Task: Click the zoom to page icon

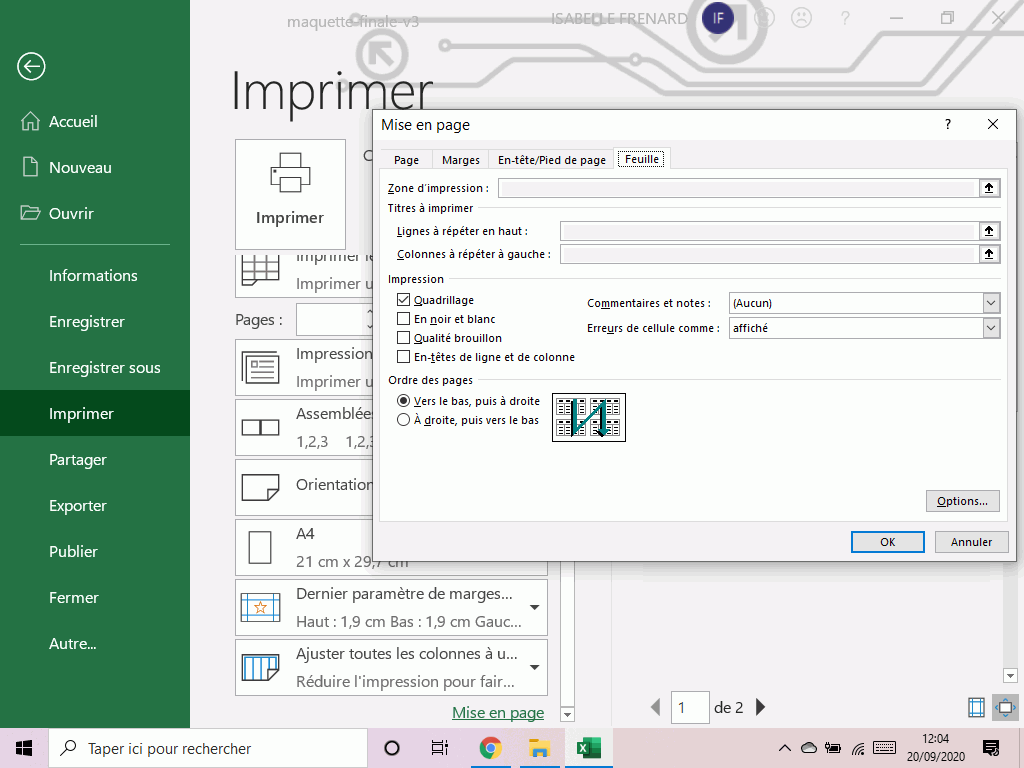Action: (1005, 708)
